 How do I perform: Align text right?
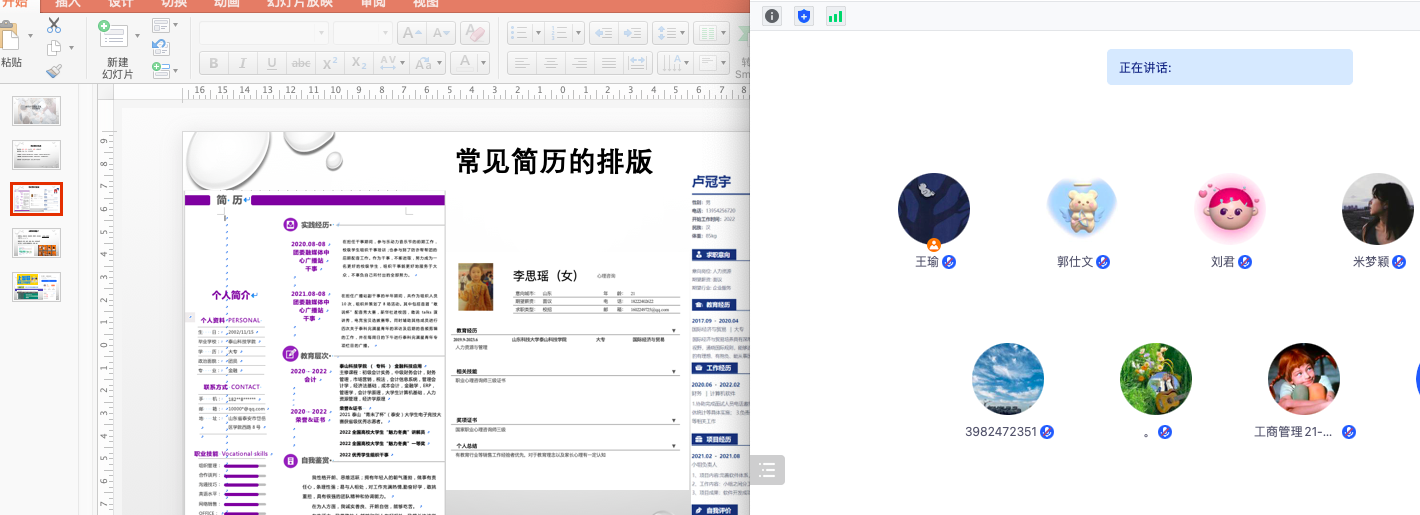[x=578, y=64]
